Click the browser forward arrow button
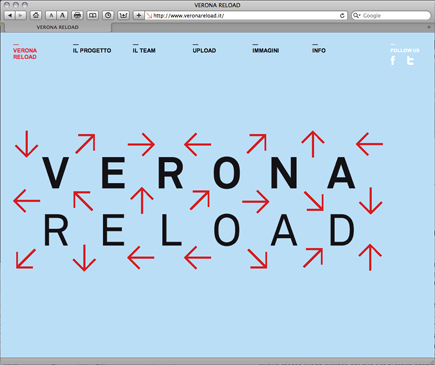The height and width of the screenshot is (365, 435). tap(21, 15)
